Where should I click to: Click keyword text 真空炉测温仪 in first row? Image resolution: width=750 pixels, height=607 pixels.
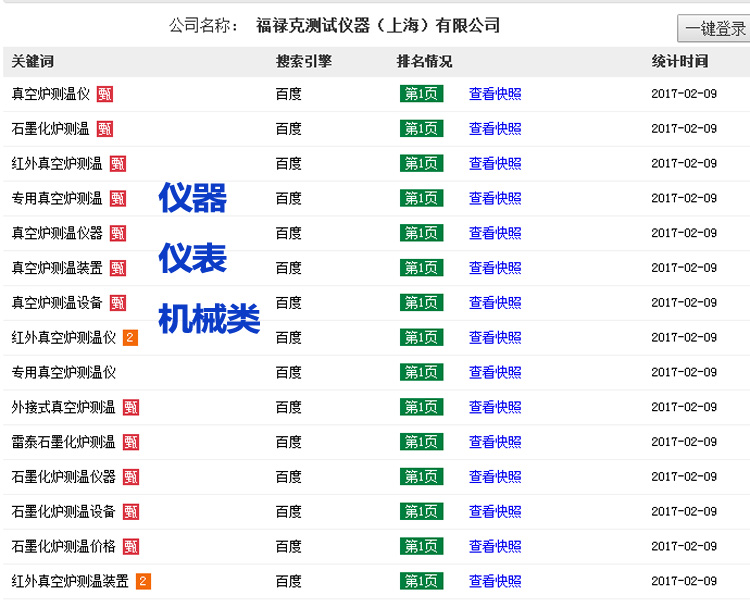[x=51, y=94]
